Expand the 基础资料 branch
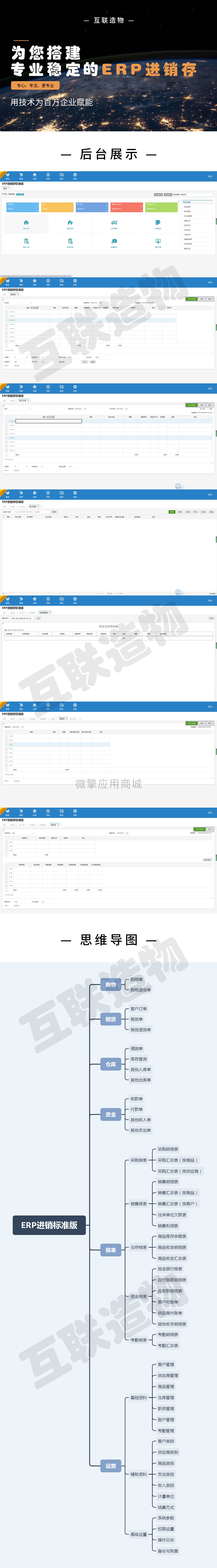217x1568 pixels. (139, 1398)
